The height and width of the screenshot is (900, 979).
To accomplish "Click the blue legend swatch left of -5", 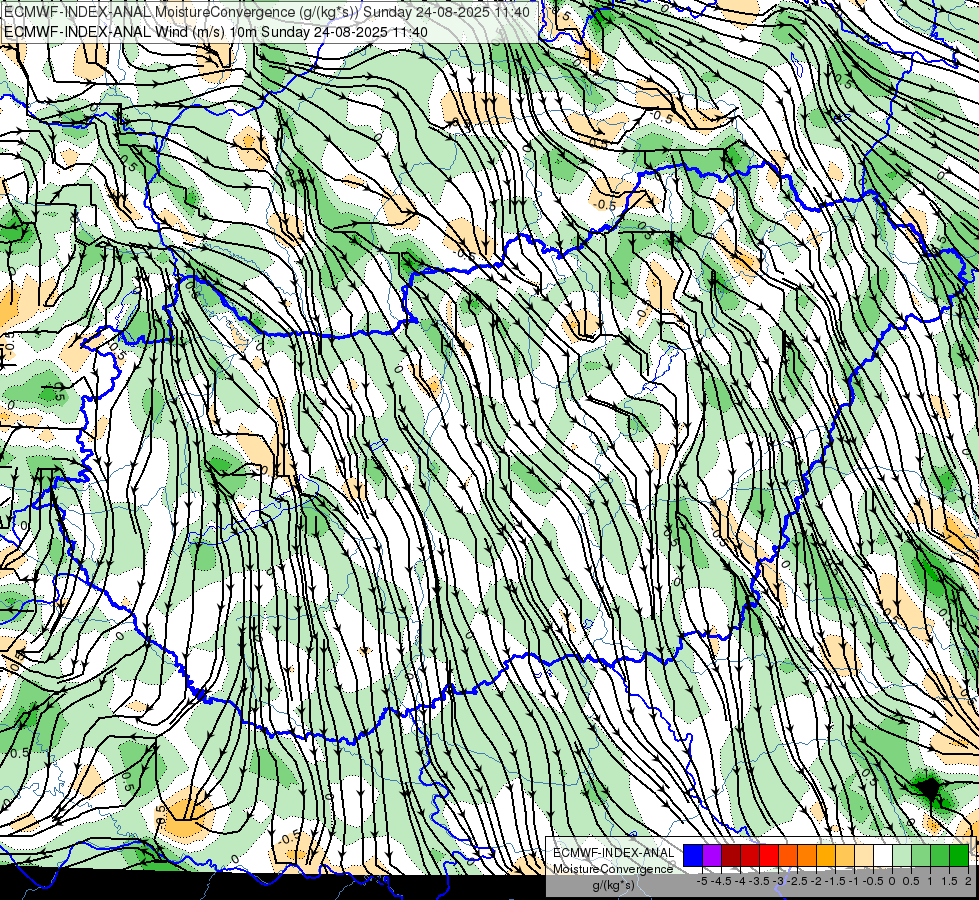I will pos(693,855).
